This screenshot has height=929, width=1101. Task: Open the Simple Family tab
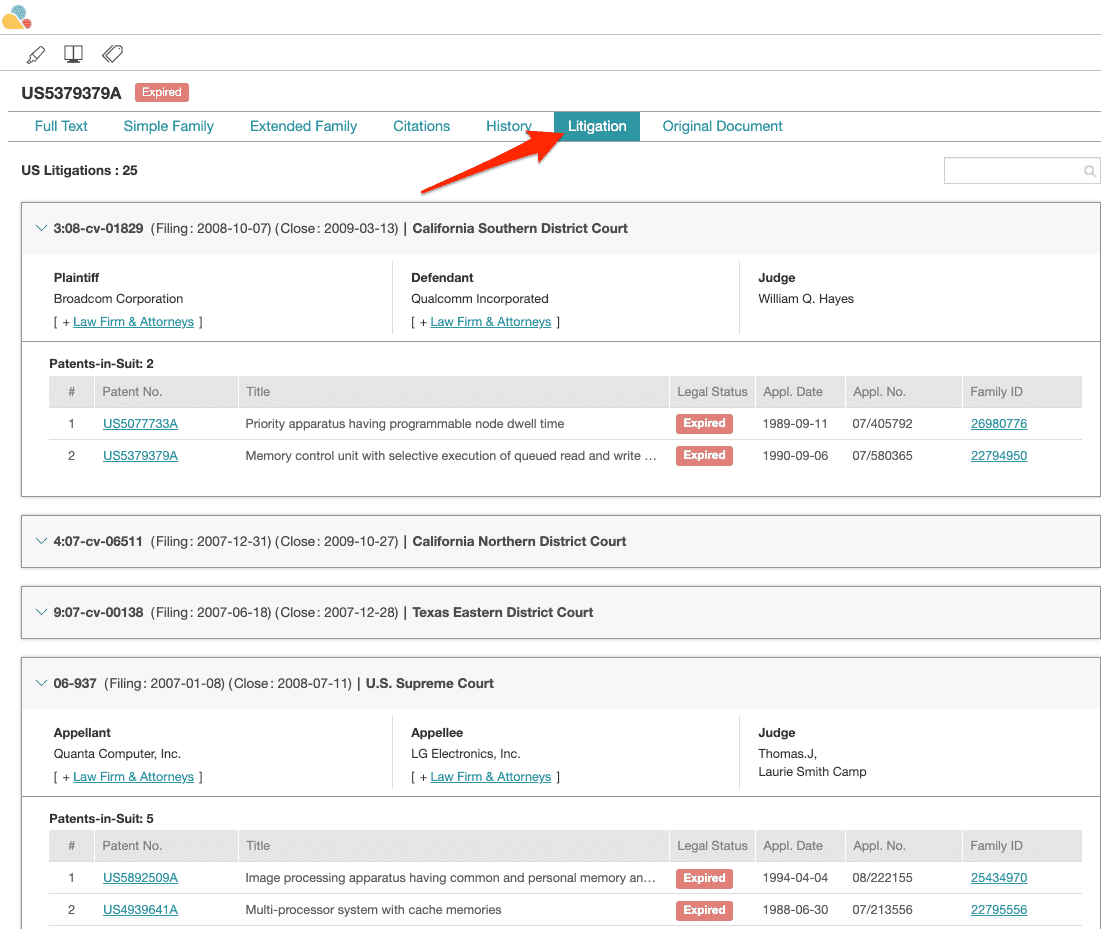(x=169, y=126)
